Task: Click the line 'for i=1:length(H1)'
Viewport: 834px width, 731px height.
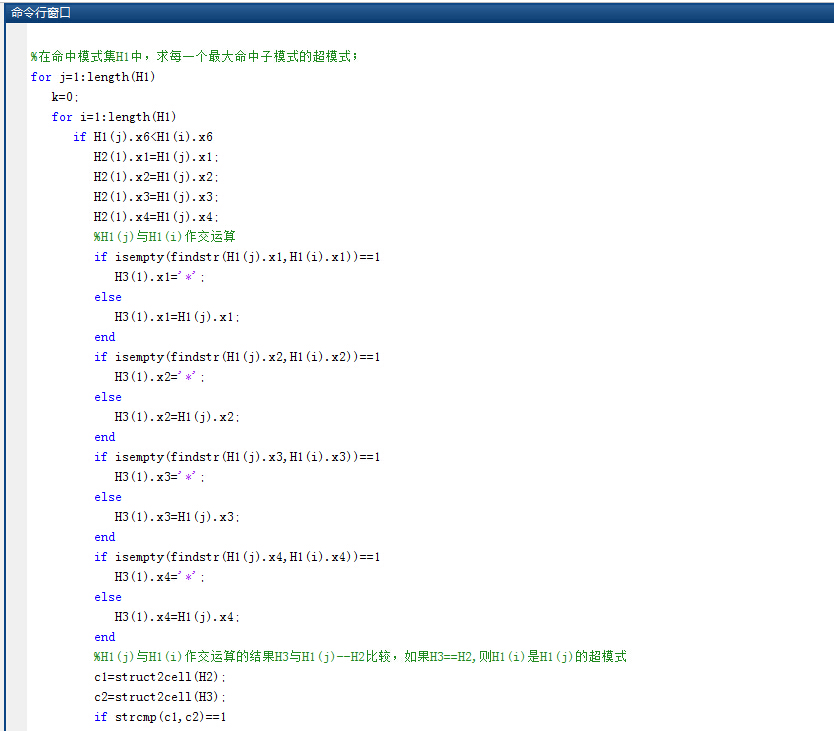Action: click(114, 117)
